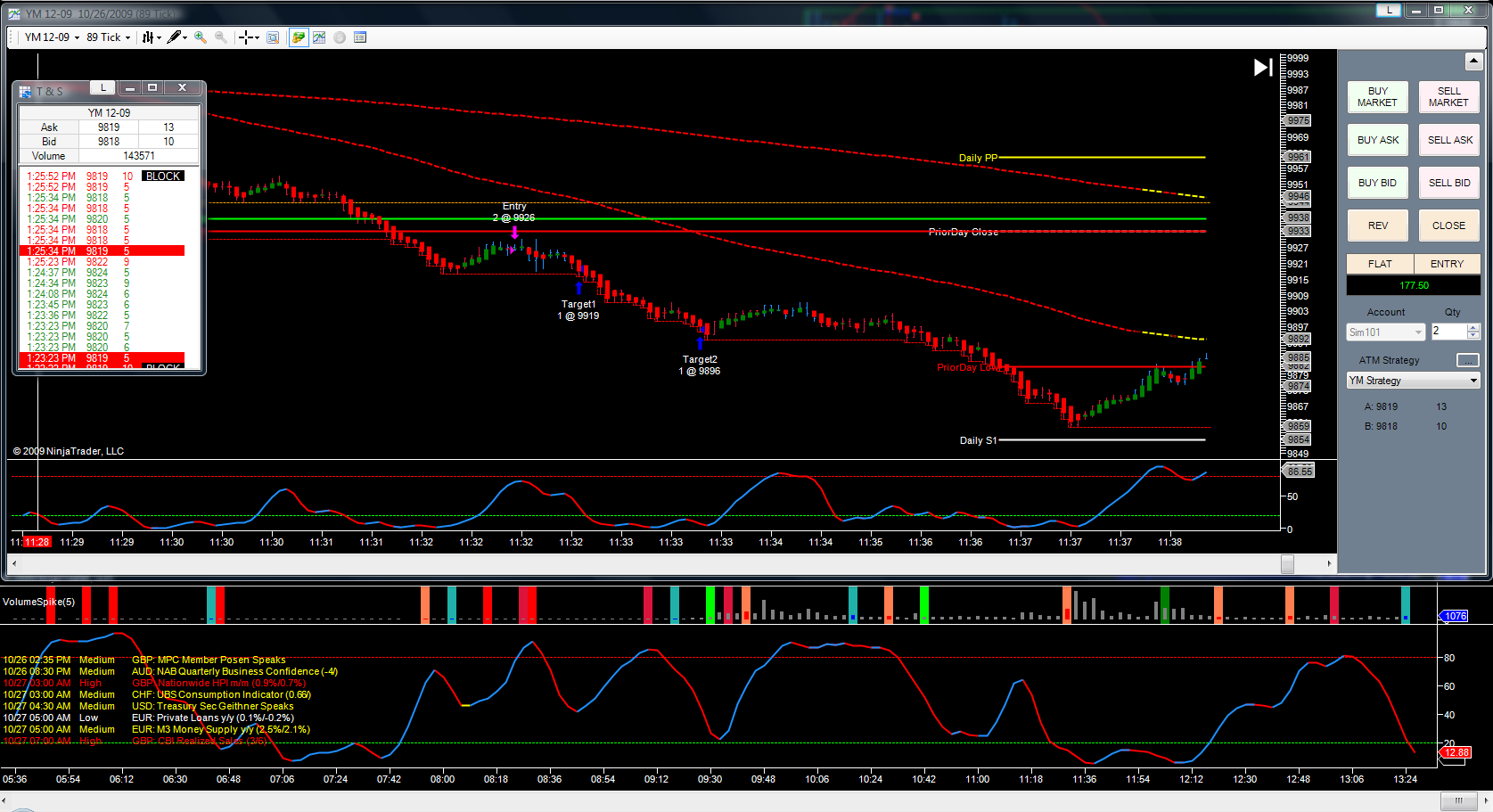Image resolution: width=1493 pixels, height=812 pixels.
Task: Click the L link button in chart title bar
Action: (1389, 10)
